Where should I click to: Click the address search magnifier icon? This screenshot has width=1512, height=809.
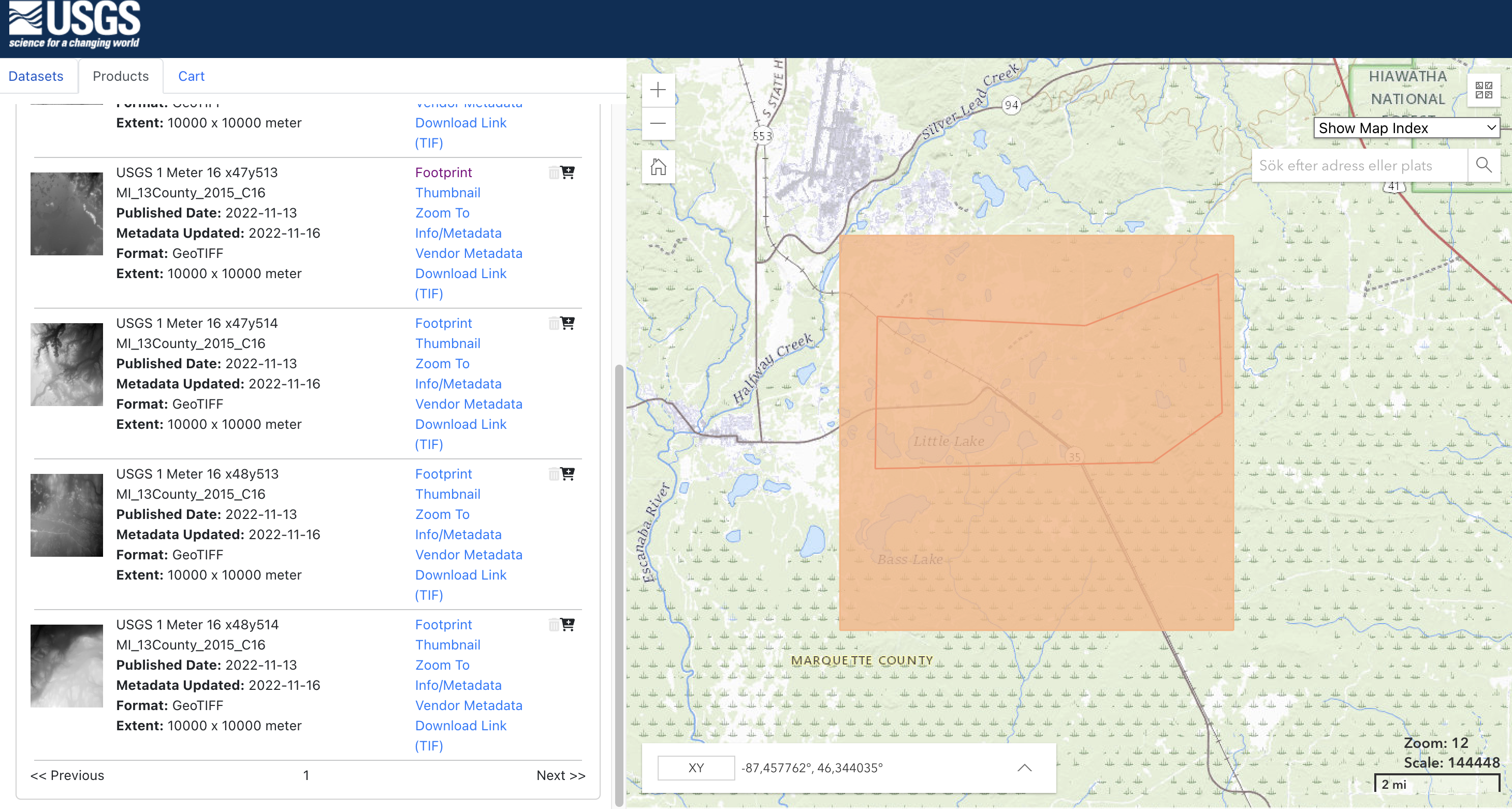click(x=1483, y=166)
